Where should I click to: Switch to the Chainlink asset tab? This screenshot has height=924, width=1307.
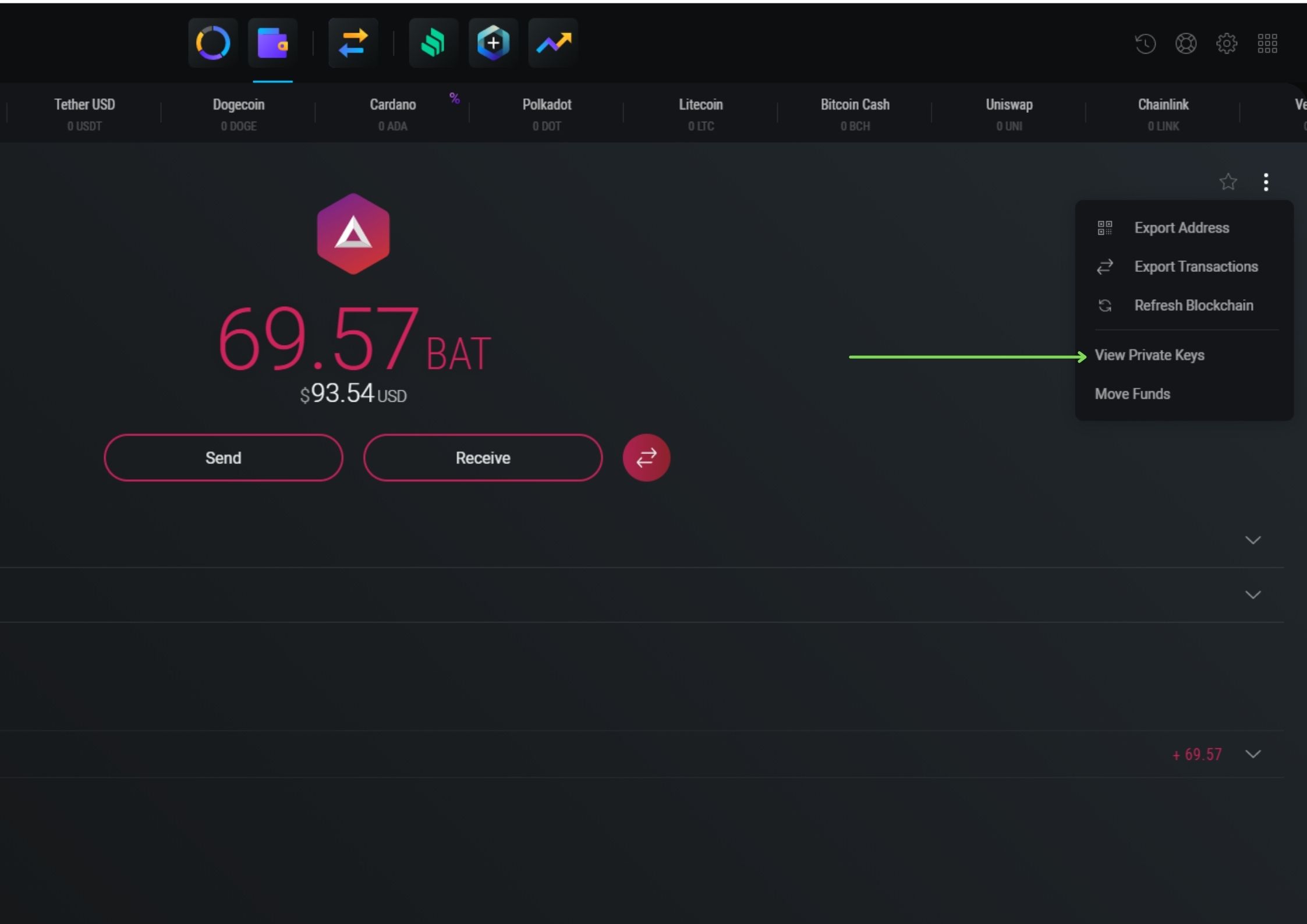point(1163,114)
